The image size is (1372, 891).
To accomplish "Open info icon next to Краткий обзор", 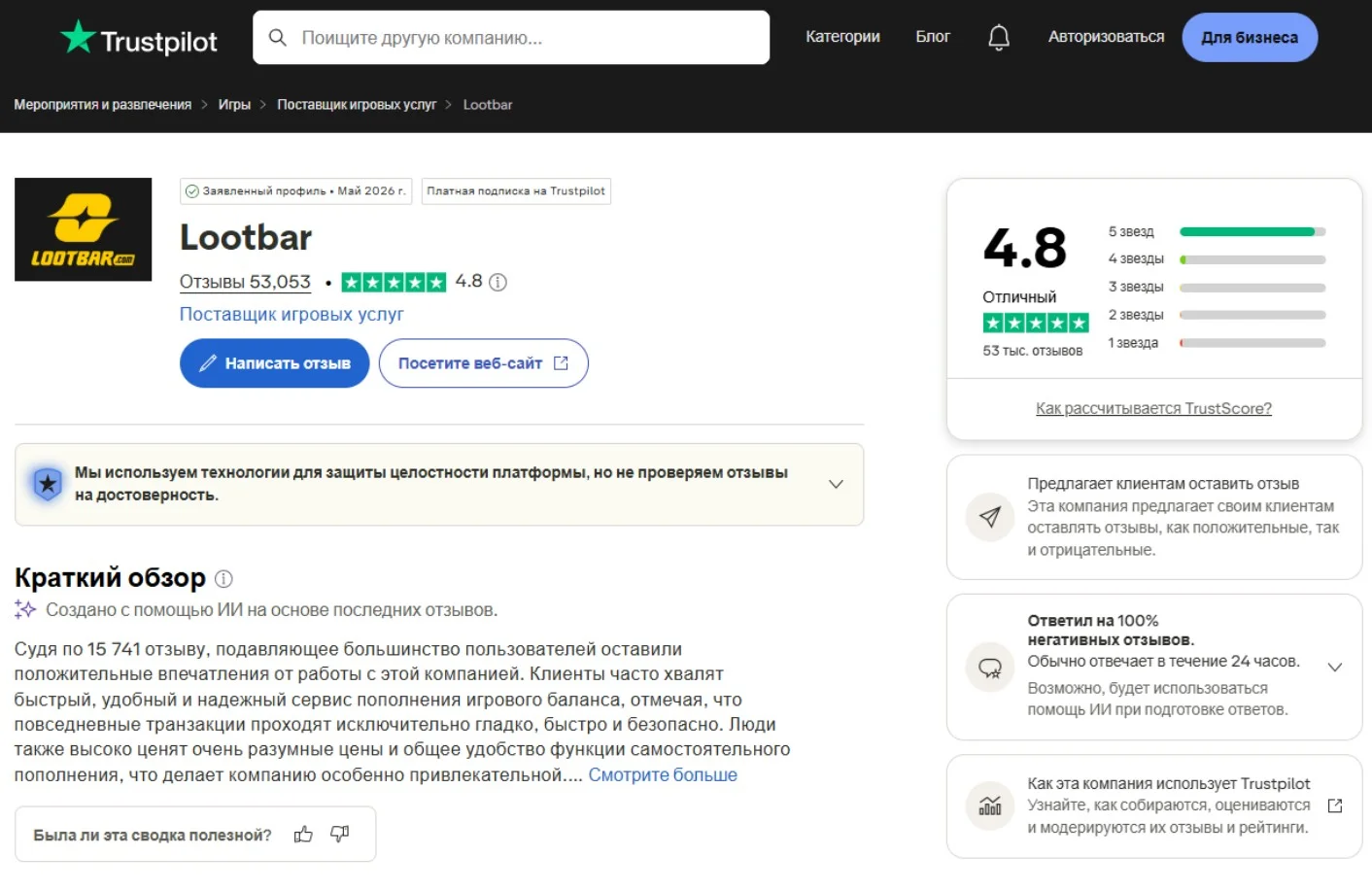I will [x=223, y=579].
